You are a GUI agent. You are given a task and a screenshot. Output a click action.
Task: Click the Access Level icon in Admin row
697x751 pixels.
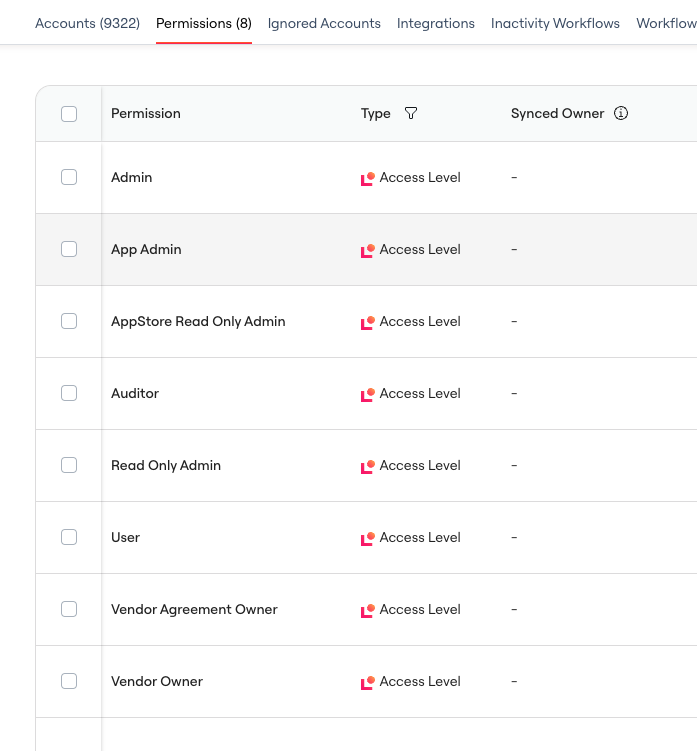coord(367,179)
